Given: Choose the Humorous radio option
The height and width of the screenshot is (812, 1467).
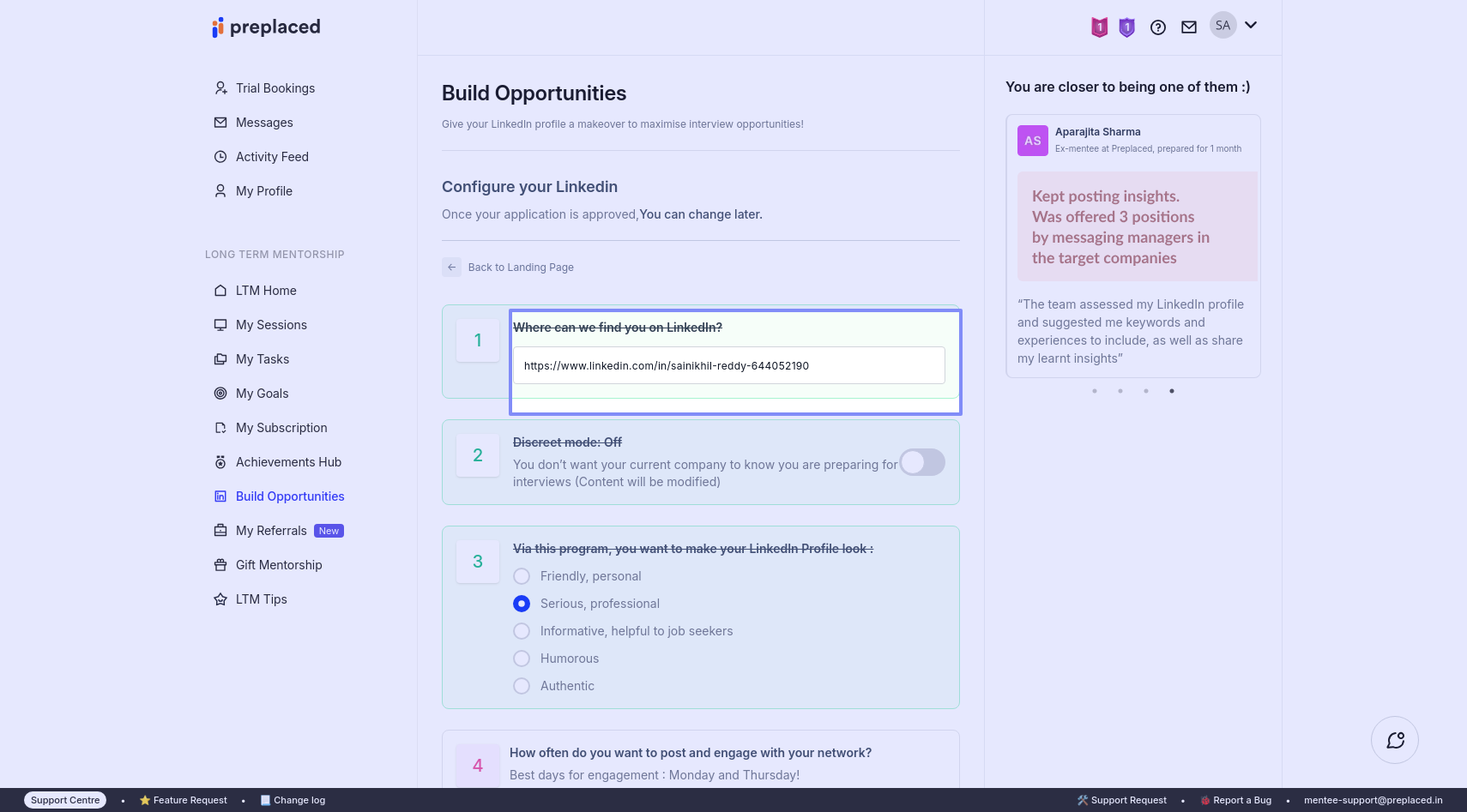Looking at the screenshot, I should point(522,659).
